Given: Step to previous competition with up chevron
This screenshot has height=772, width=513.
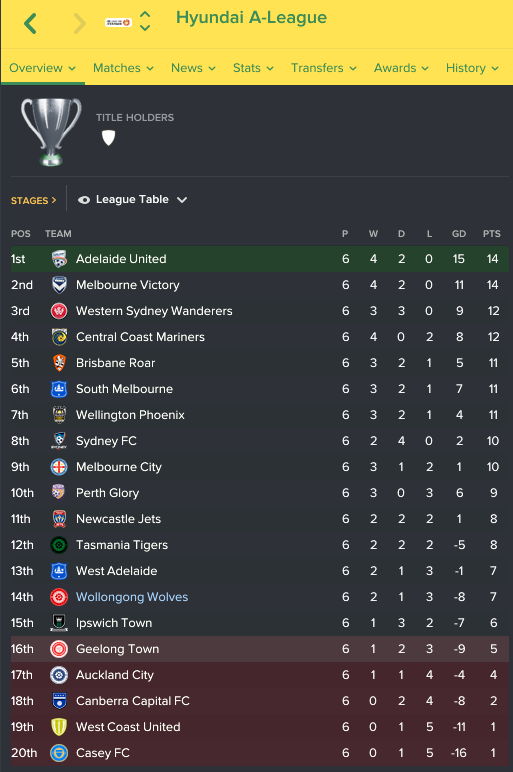Looking at the screenshot, I should (145, 14).
